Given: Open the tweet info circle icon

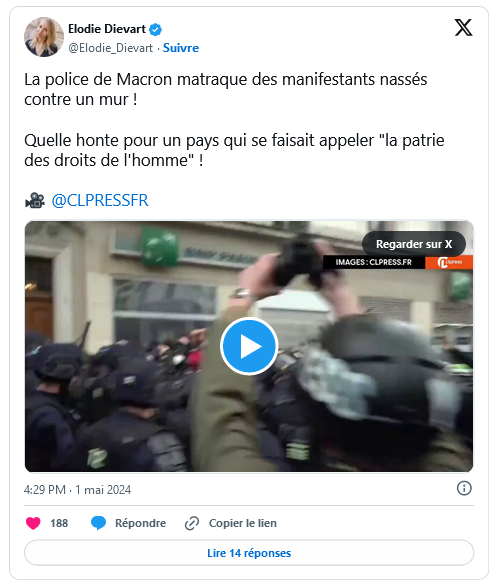Looking at the screenshot, I should [x=464, y=488].
